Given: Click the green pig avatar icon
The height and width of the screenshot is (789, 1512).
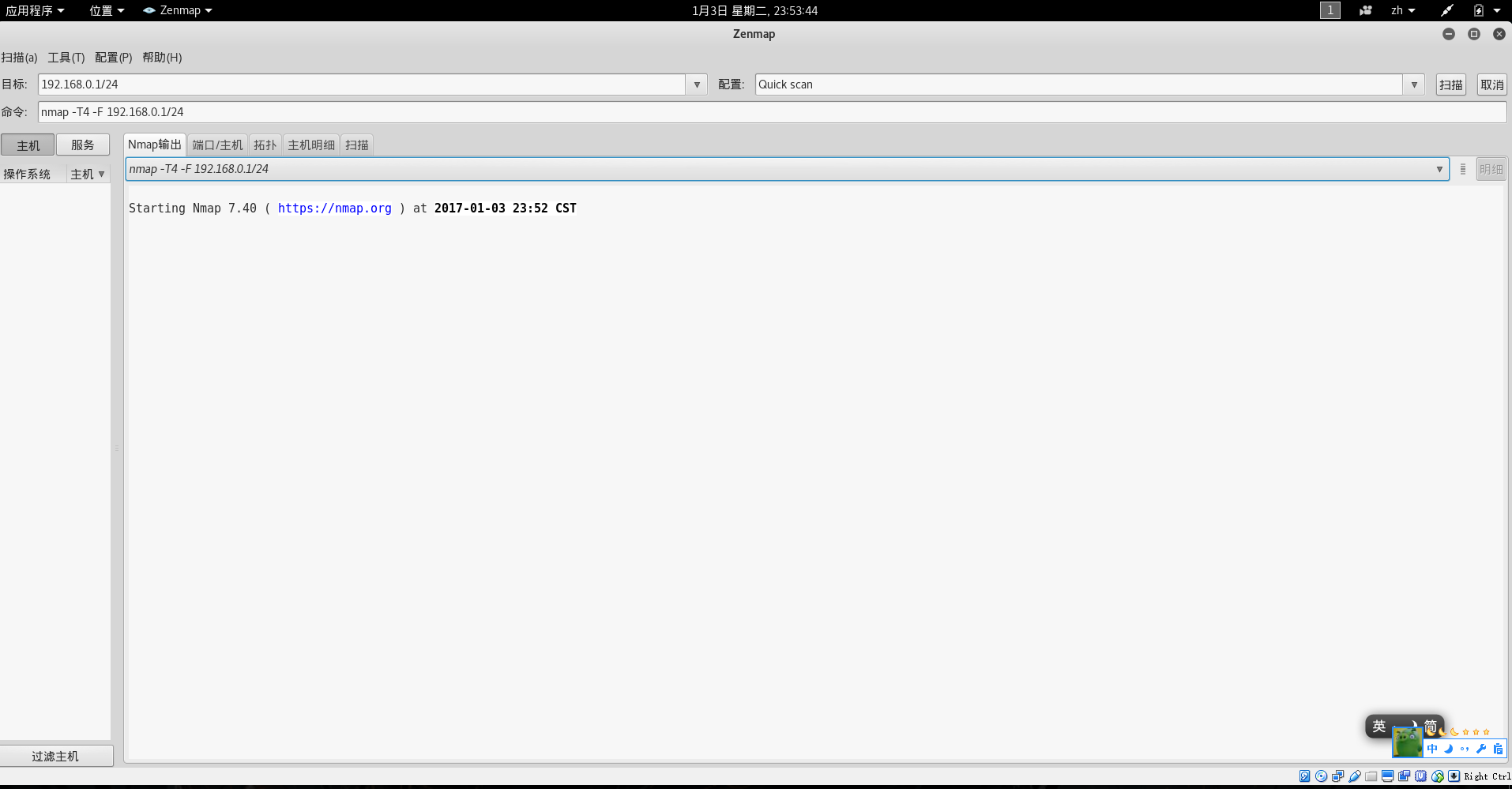Looking at the screenshot, I should [x=1407, y=742].
